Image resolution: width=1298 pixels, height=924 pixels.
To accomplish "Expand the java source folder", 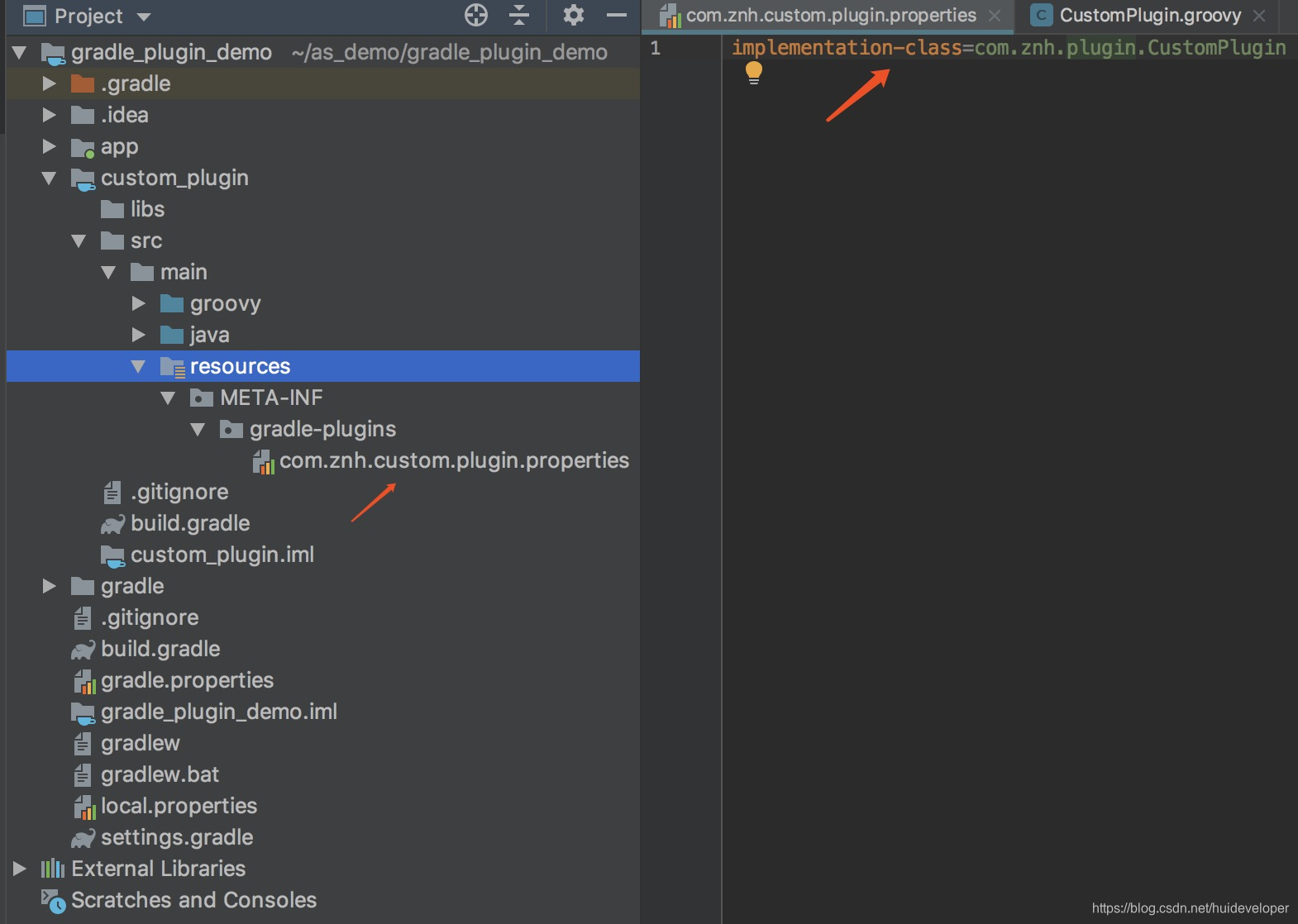I will 139,335.
